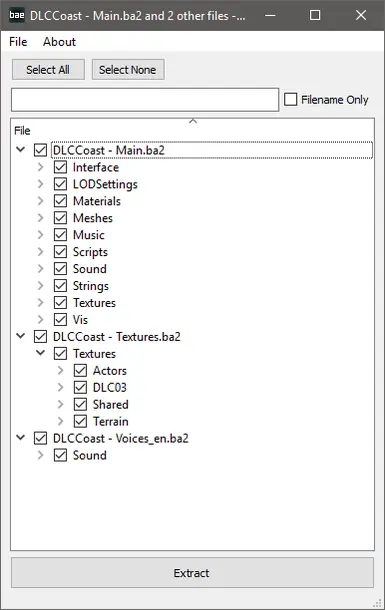This screenshot has height=610, width=385.
Task: Click the bae application icon in title bar
Action: tap(17, 15)
